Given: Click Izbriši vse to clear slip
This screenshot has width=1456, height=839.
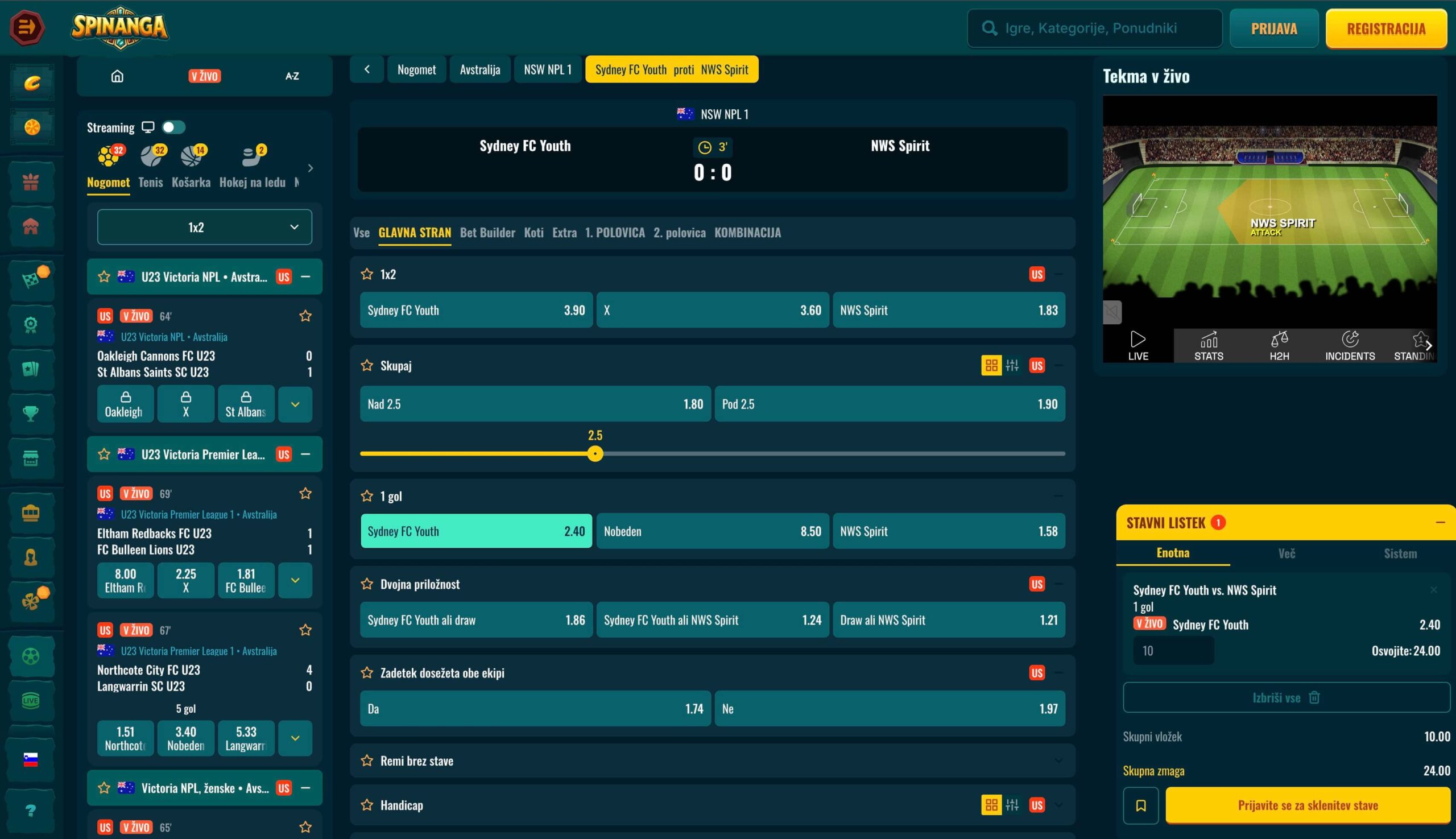Looking at the screenshot, I should (x=1286, y=698).
